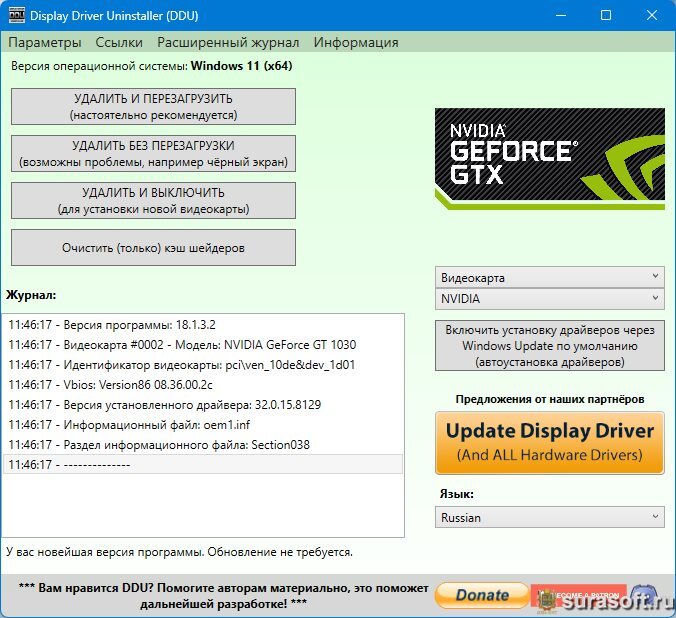This screenshot has height=618, width=676.
Task: Click the Update Display Driver partner banner
Action: point(549,441)
